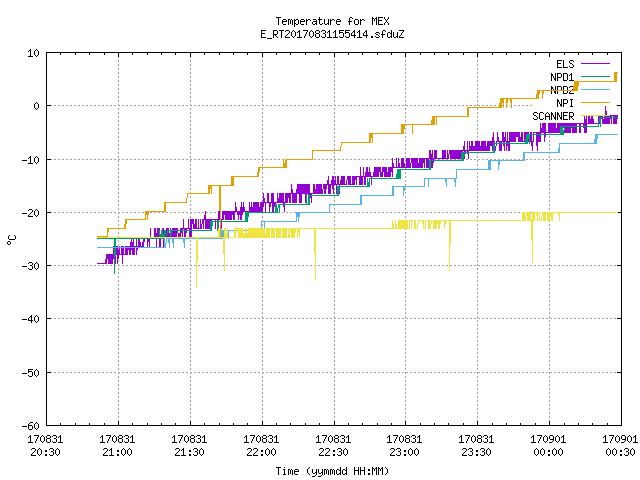Click the y-axis tick label -20
640x480 pixels.
pyautogui.click(x=30, y=213)
